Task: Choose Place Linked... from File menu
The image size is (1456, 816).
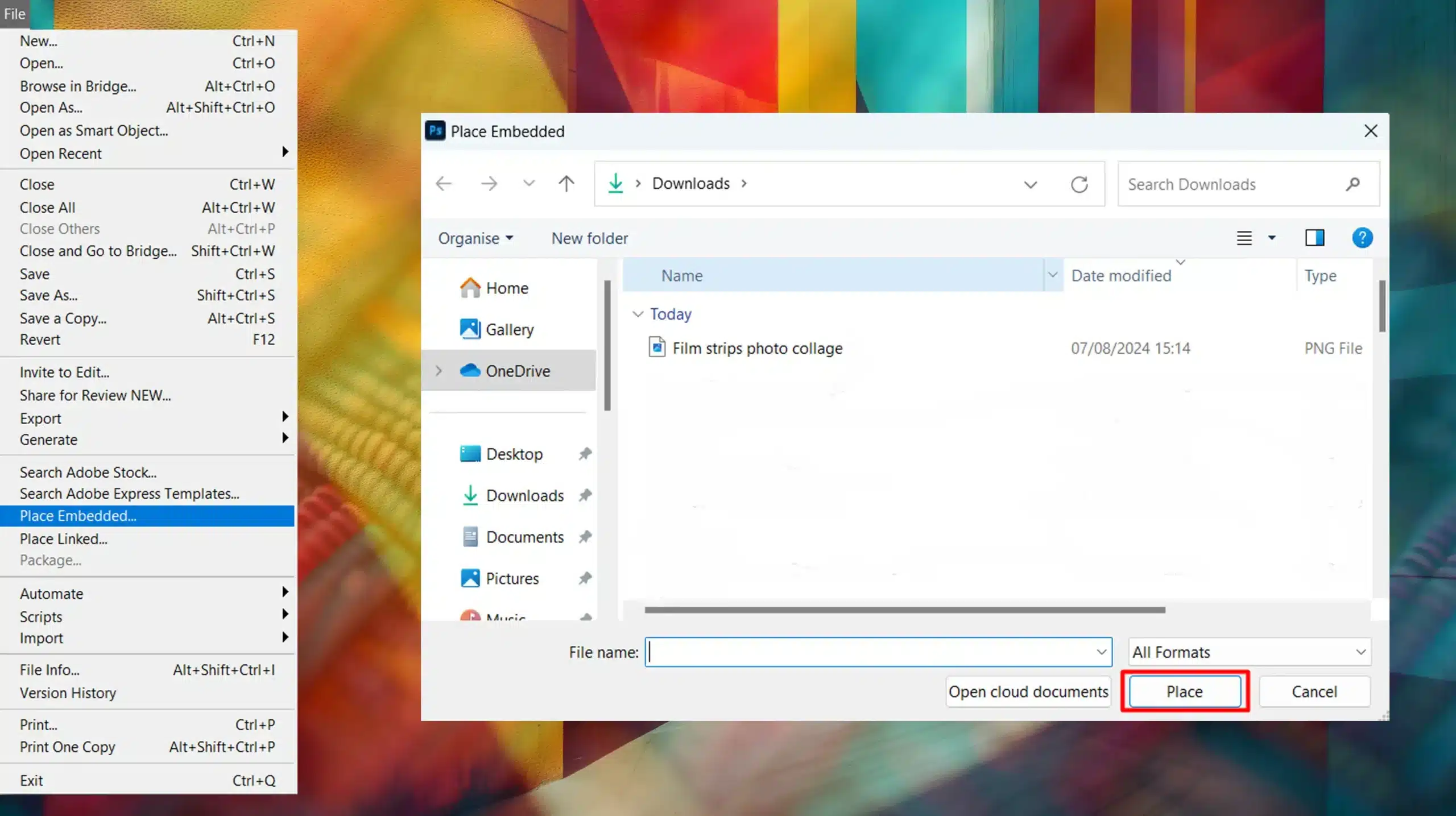Action: click(x=147, y=539)
